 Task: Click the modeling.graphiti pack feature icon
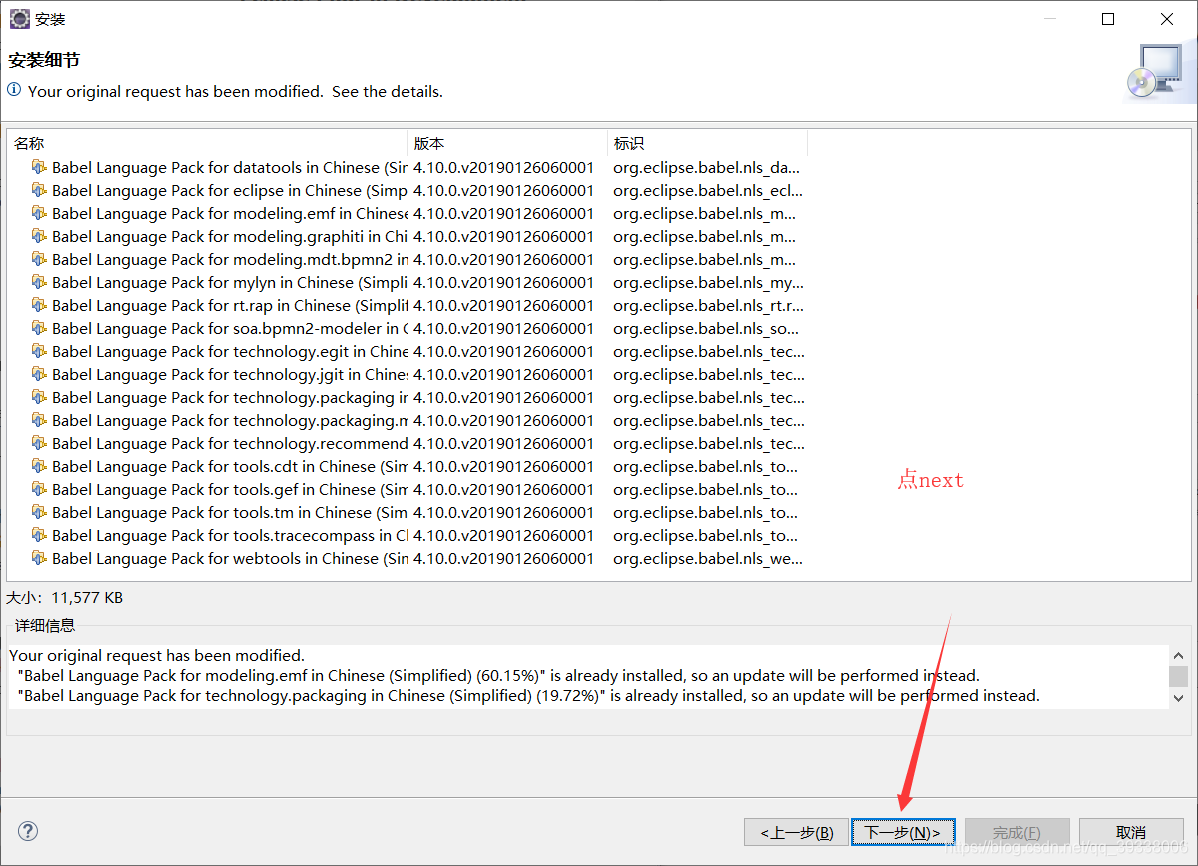(x=39, y=235)
